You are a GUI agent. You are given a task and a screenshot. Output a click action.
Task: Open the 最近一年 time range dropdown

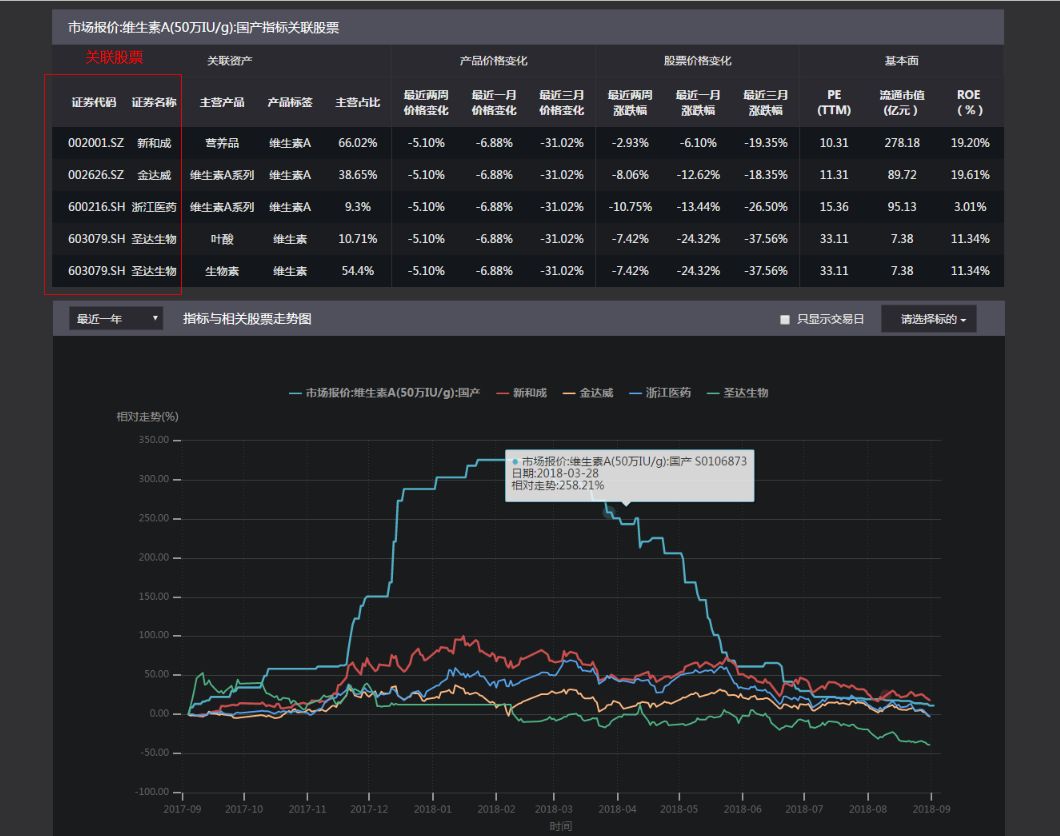pyautogui.click(x=116, y=319)
